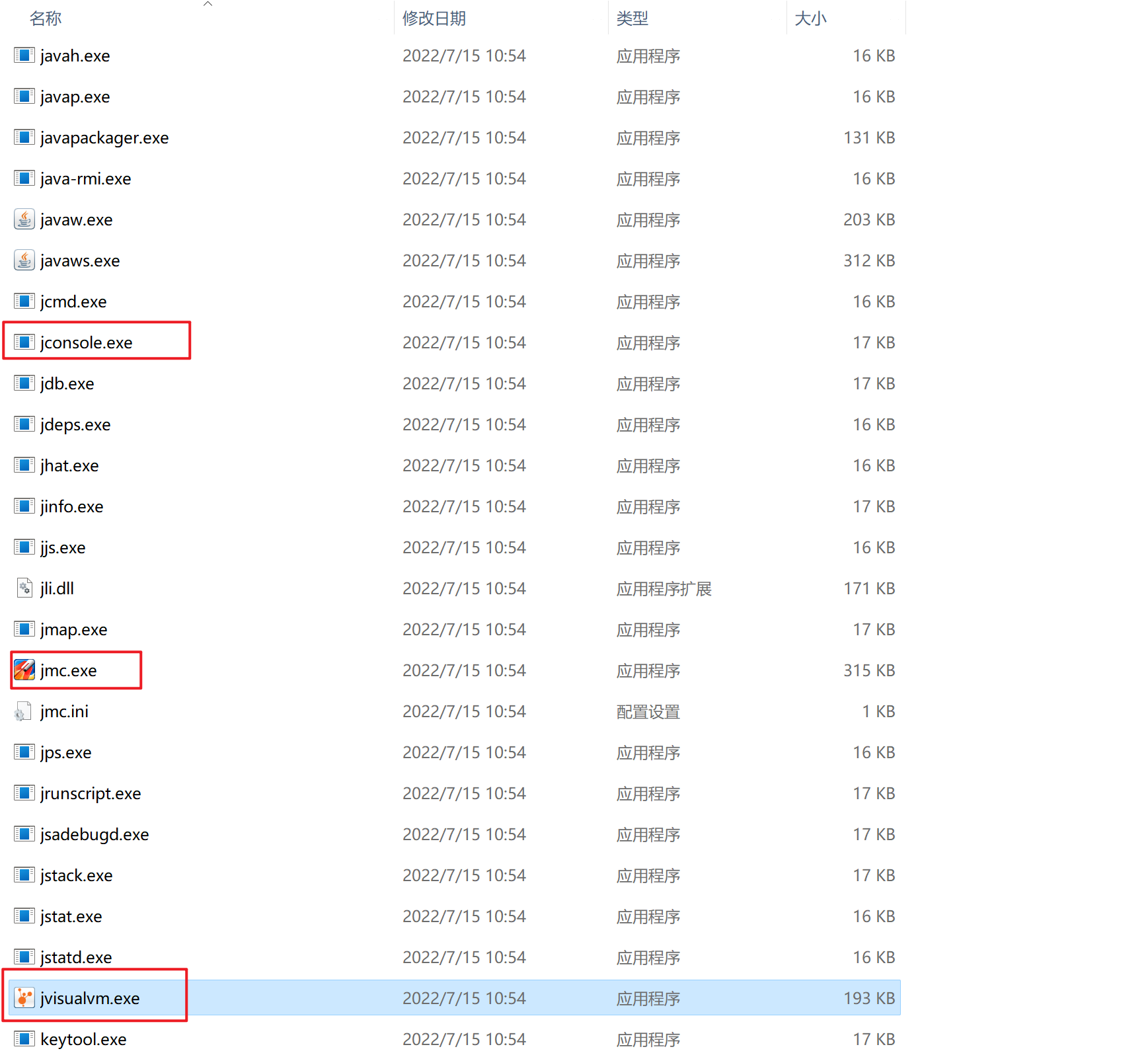Click the keytool.exe file icon
1148x1055 pixels.
(x=24, y=1039)
